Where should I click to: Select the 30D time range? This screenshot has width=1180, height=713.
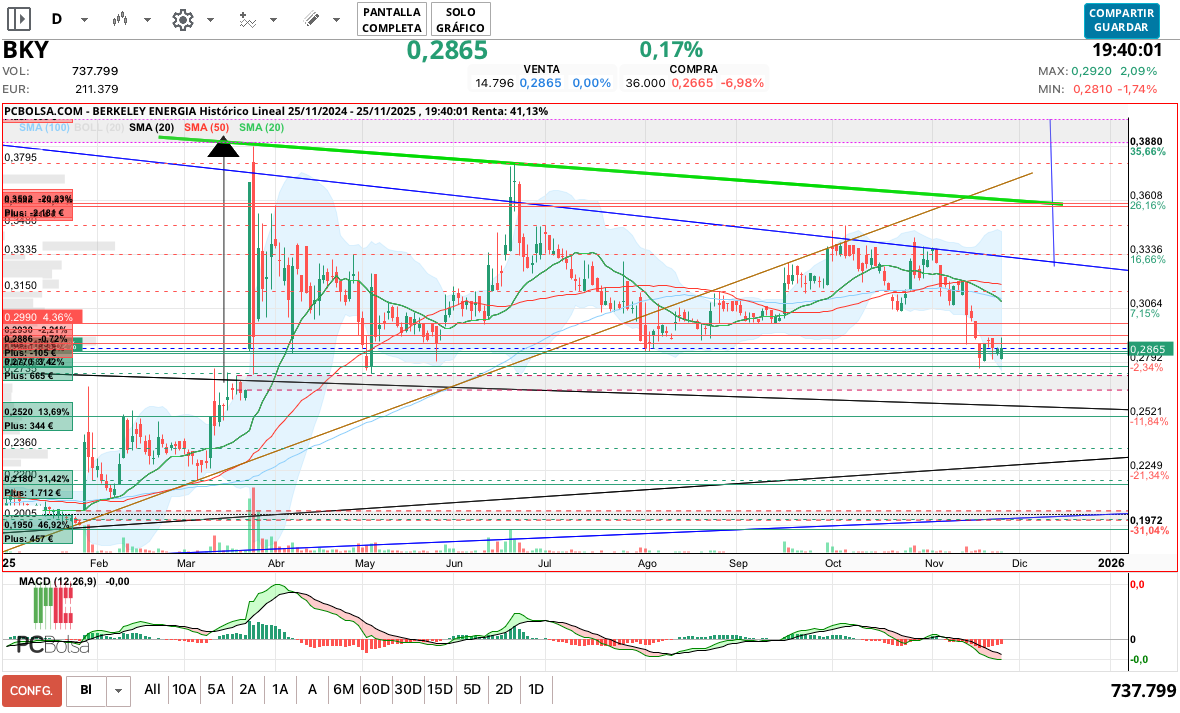point(408,689)
